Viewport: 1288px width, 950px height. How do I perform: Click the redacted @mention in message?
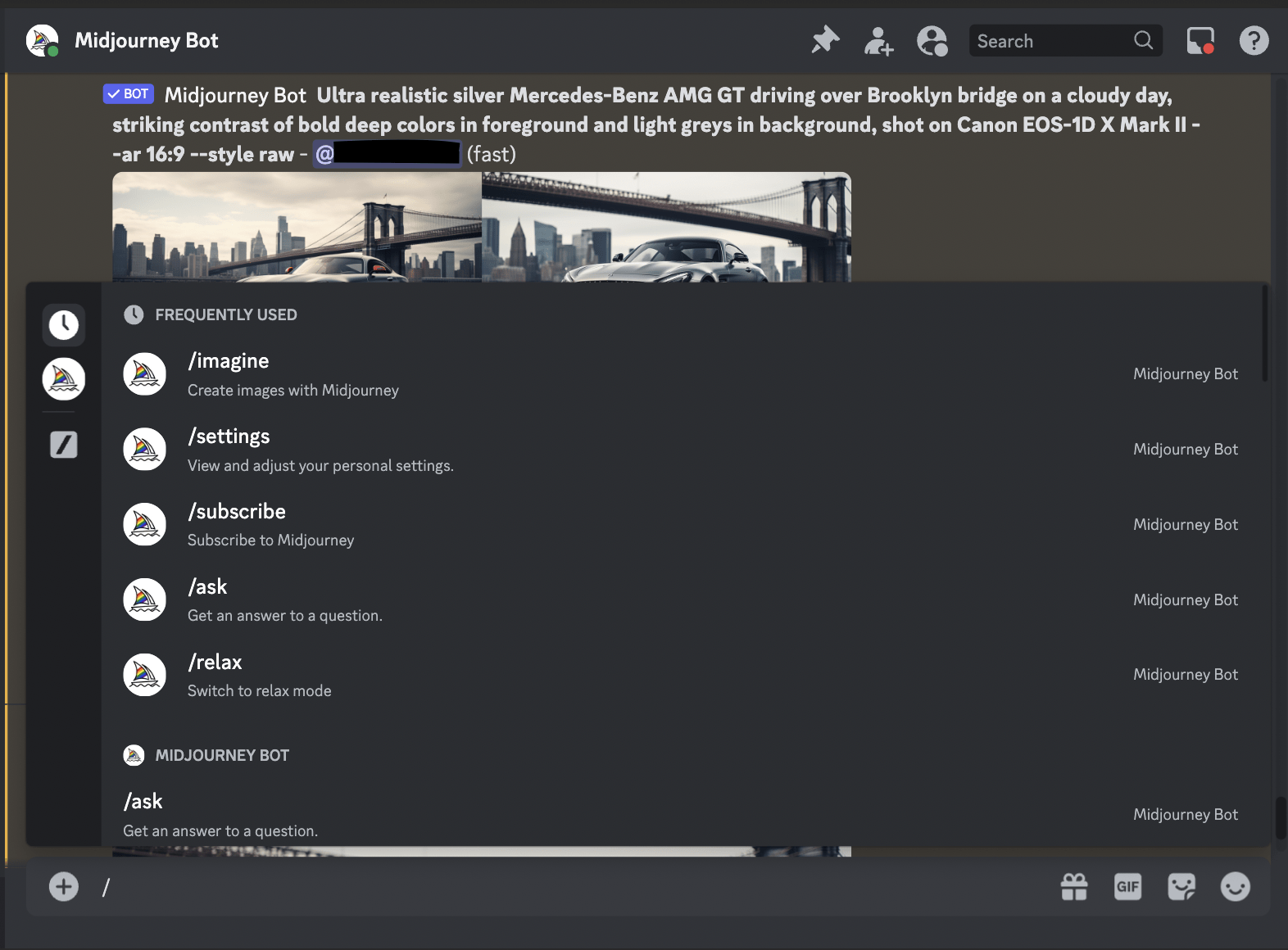387,154
